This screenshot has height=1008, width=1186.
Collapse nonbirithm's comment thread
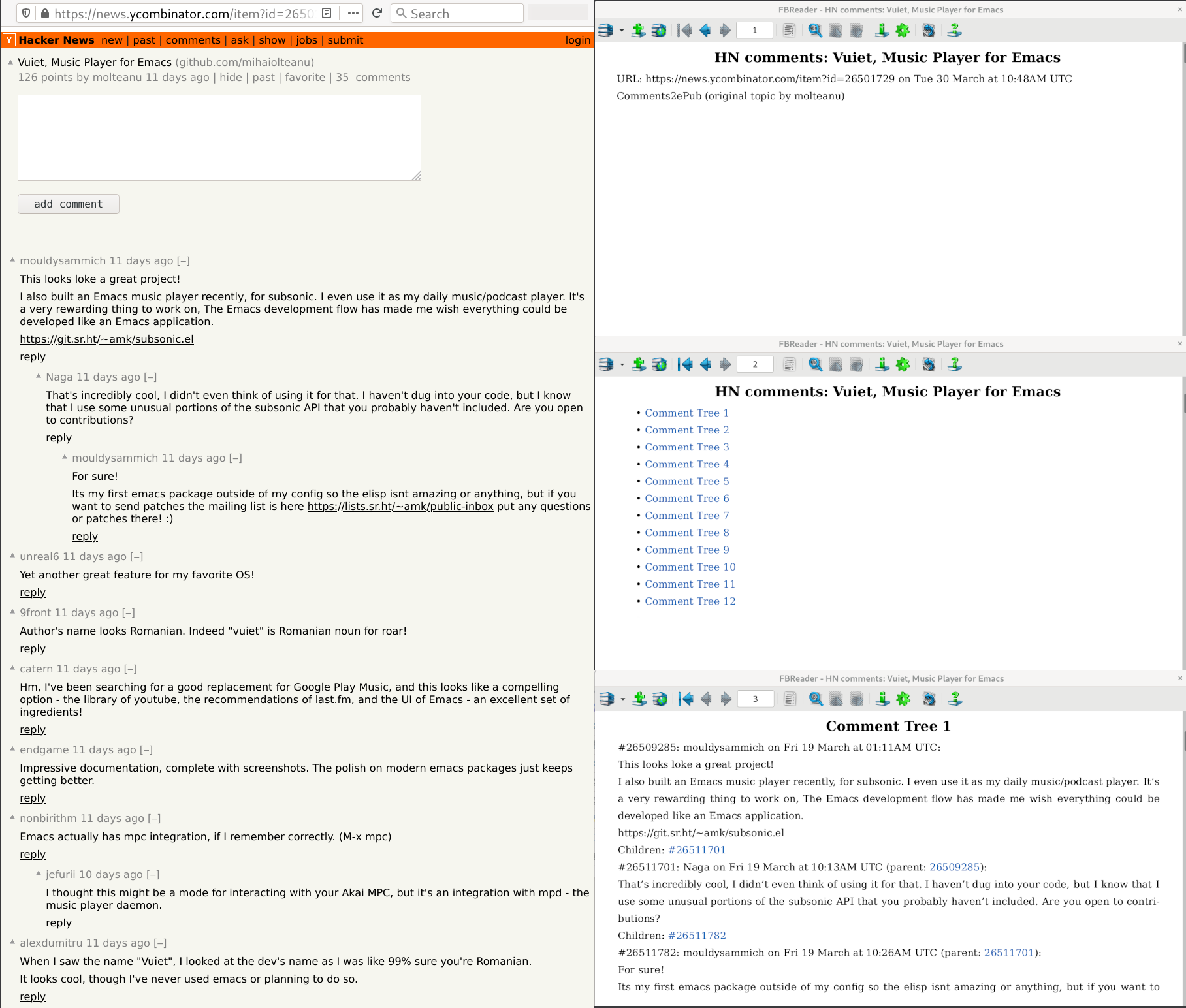point(154,819)
